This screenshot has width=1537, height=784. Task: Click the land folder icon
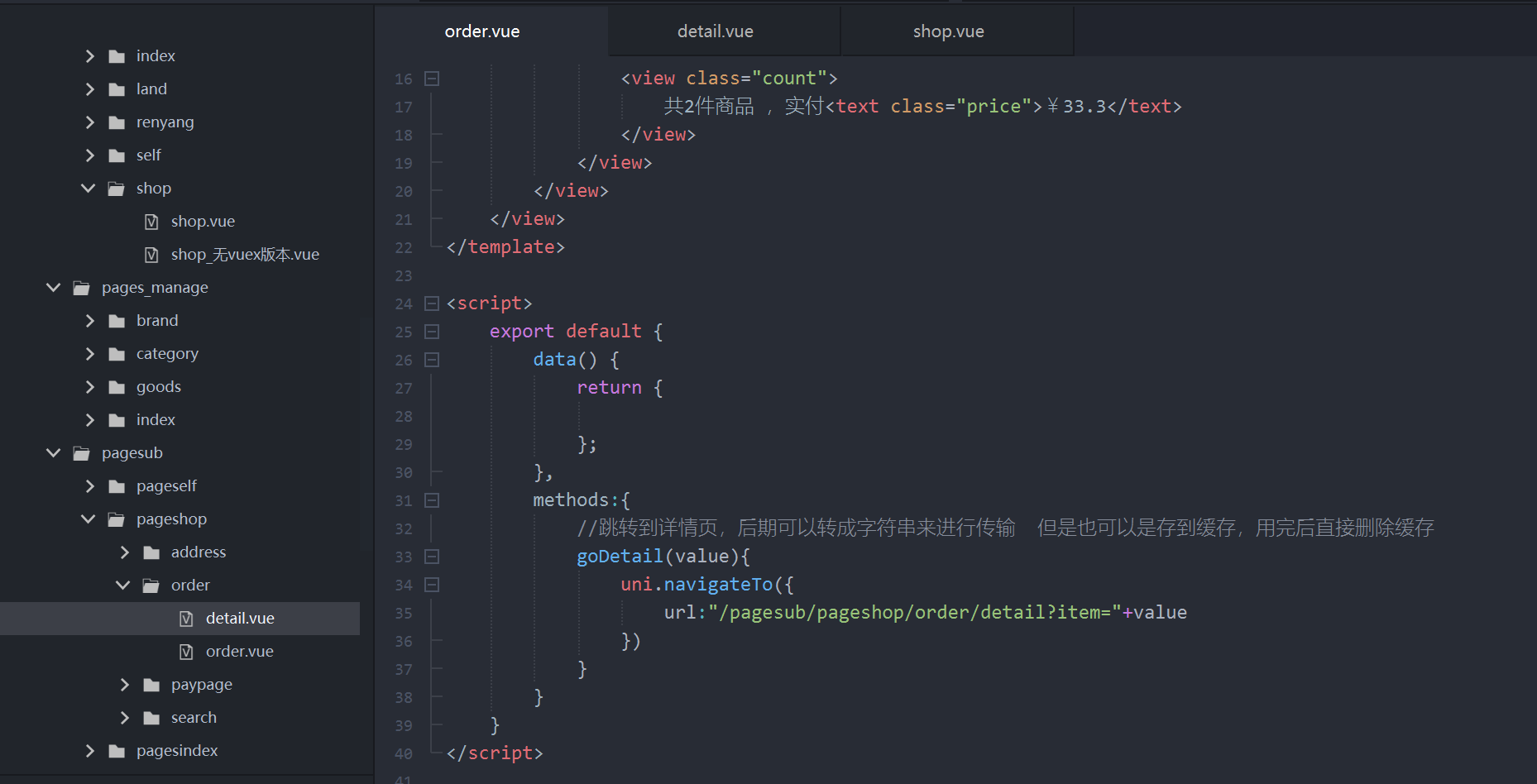click(117, 89)
